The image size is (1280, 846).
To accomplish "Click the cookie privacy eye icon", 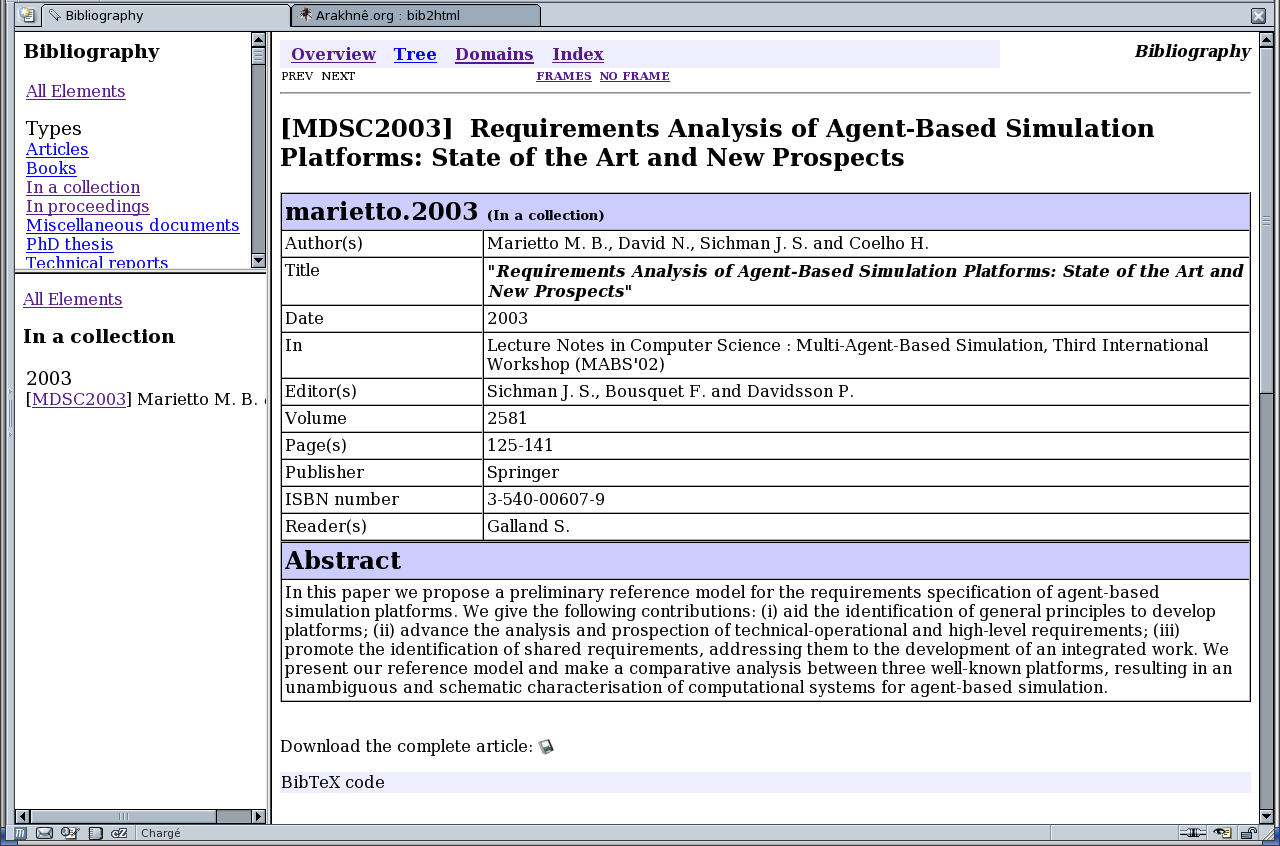I will tap(1222, 833).
